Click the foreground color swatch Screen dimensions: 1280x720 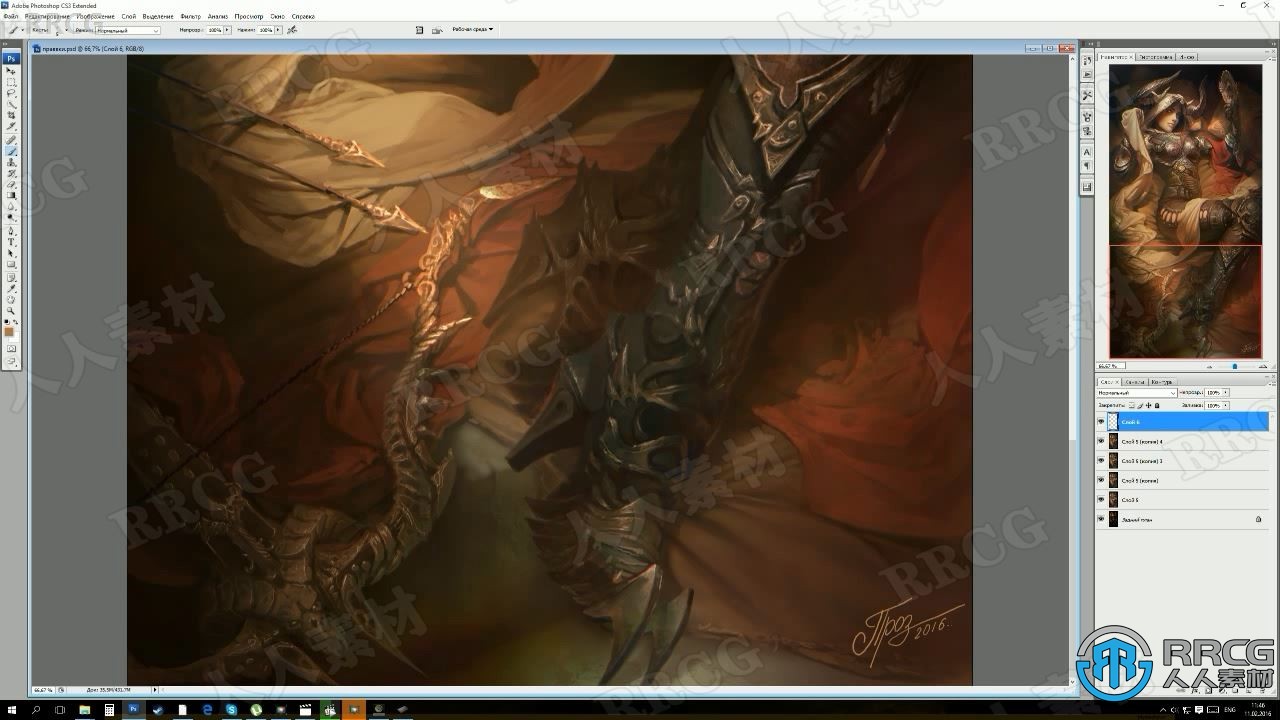tap(10, 330)
